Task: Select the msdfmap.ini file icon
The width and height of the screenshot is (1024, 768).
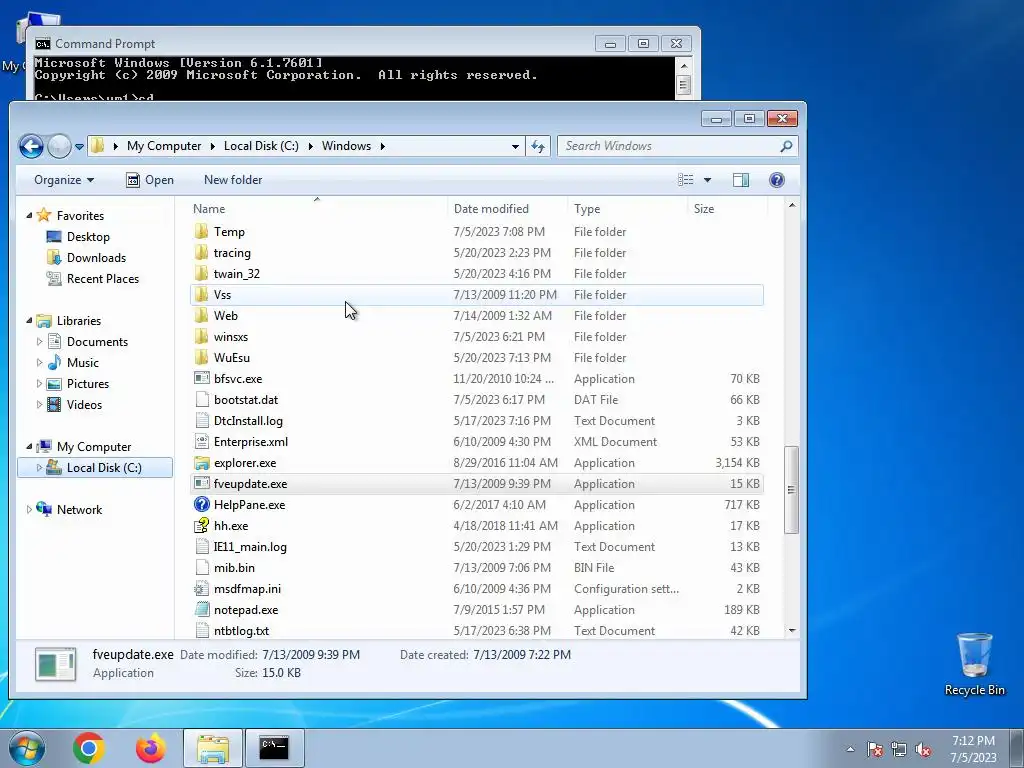Action: pyautogui.click(x=202, y=588)
